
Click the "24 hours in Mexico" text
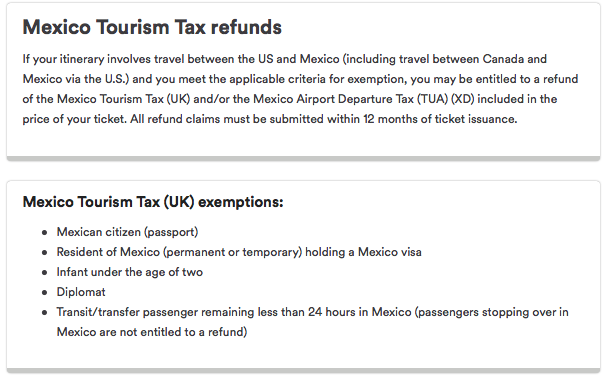[x=360, y=312]
